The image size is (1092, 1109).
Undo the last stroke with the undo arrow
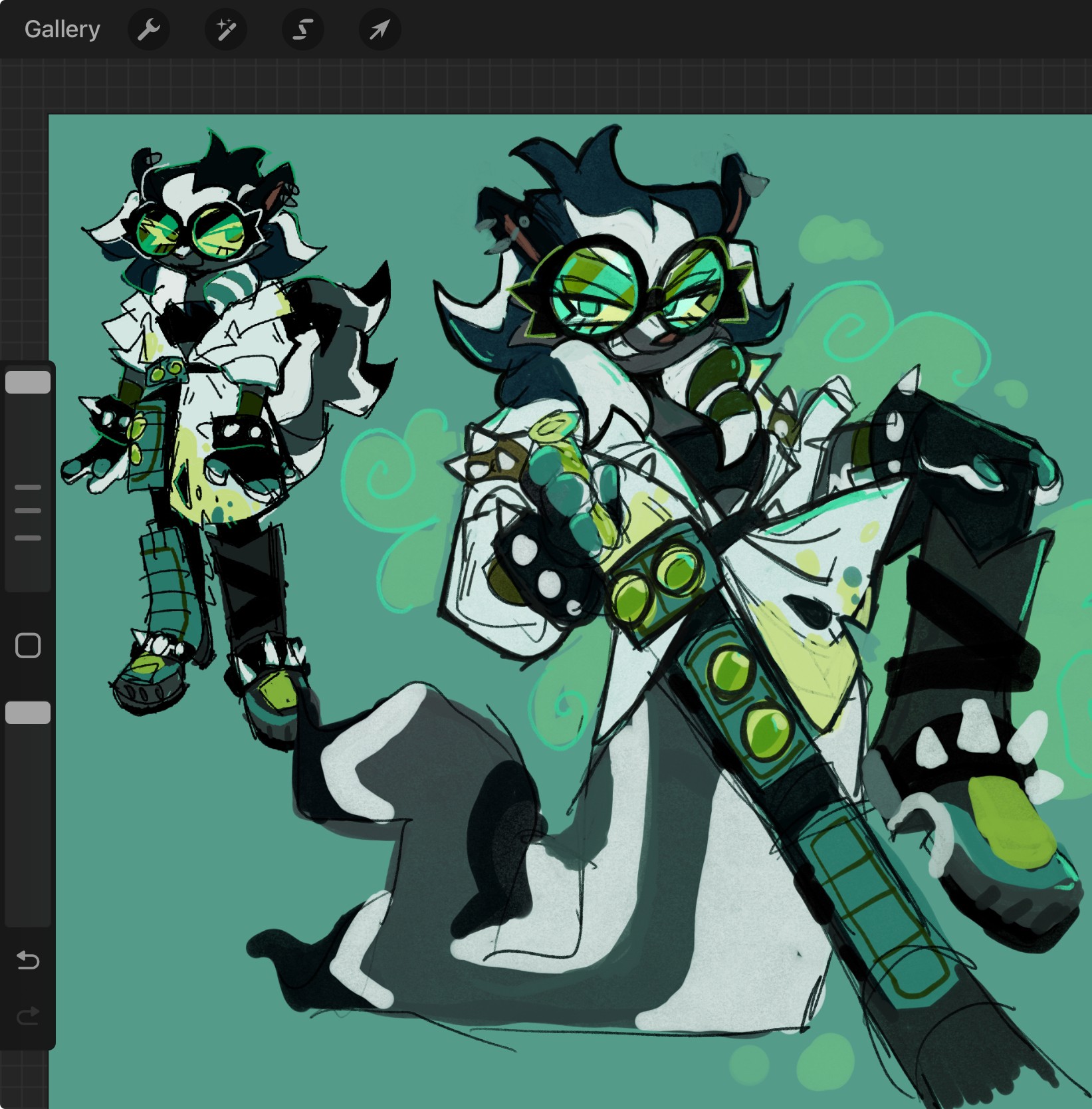[28, 960]
